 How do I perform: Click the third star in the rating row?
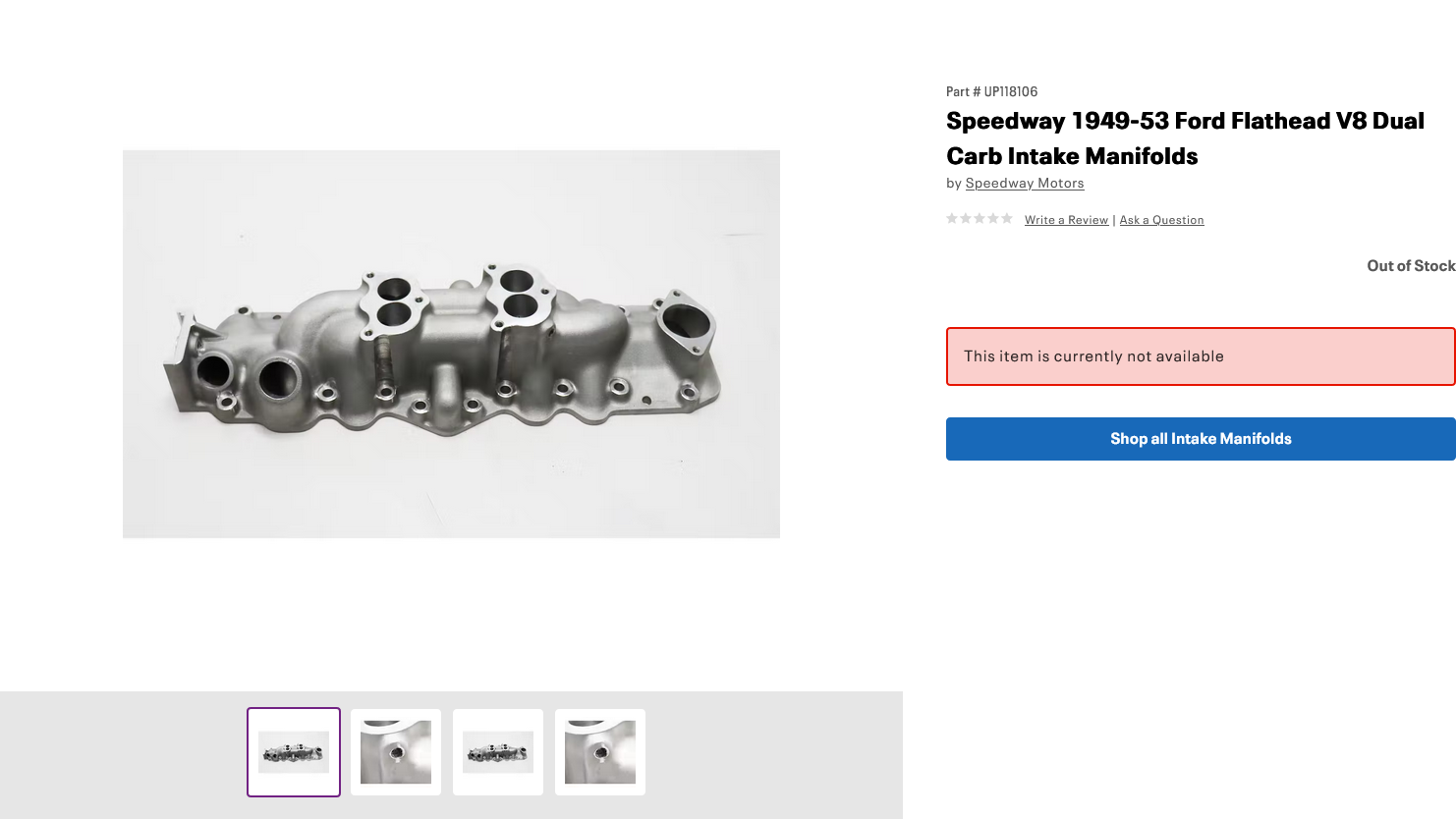(x=979, y=218)
